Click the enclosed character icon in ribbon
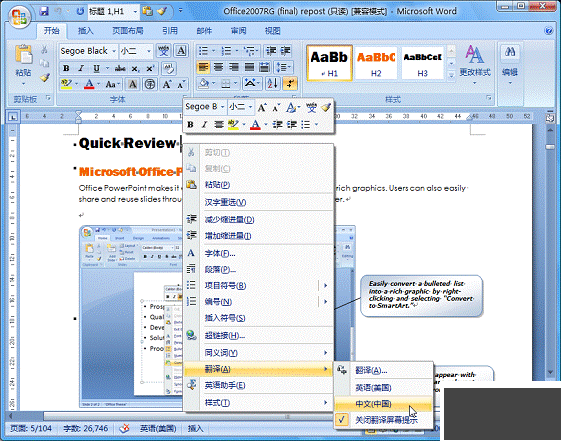Screen dimensions: 561x441 (x=150, y=84)
